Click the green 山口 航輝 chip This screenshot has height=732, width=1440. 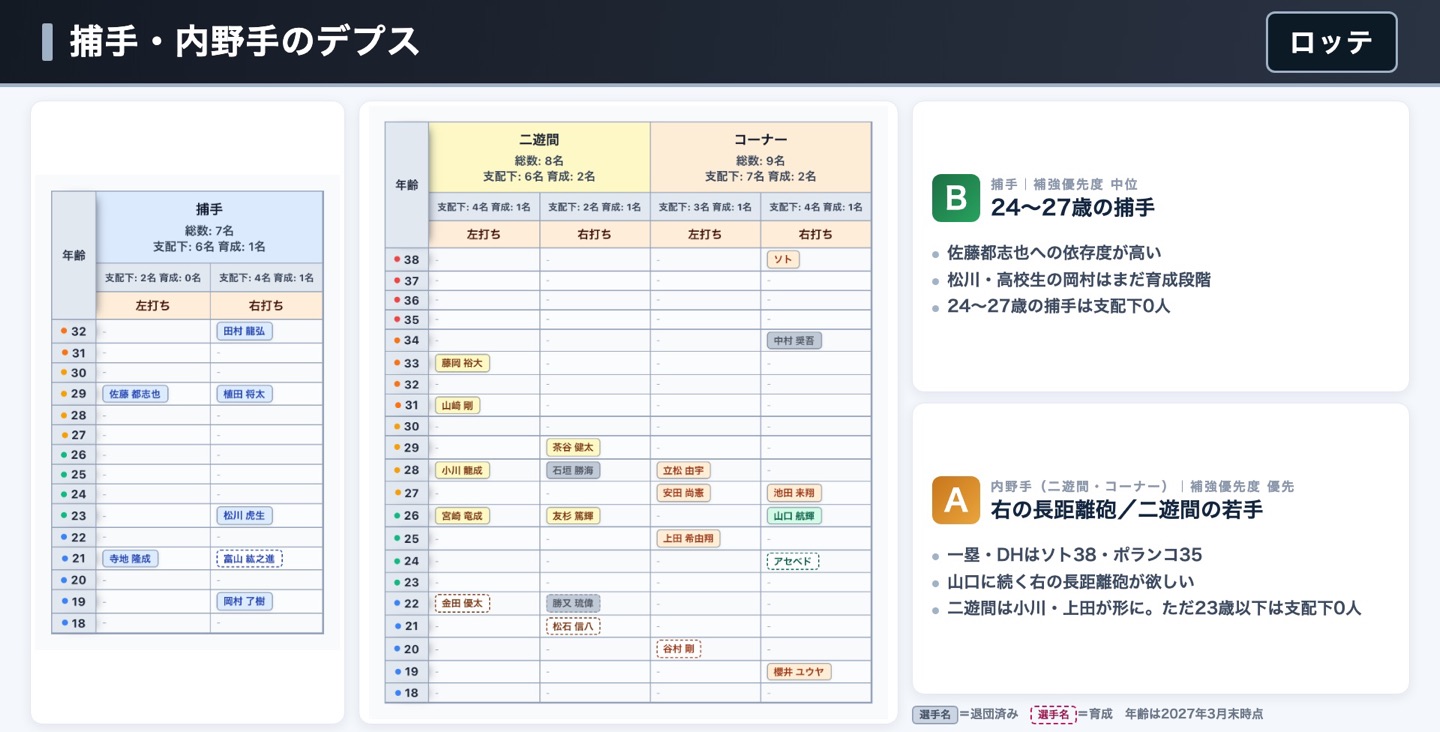pyautogui.click(x=794, y=516)
